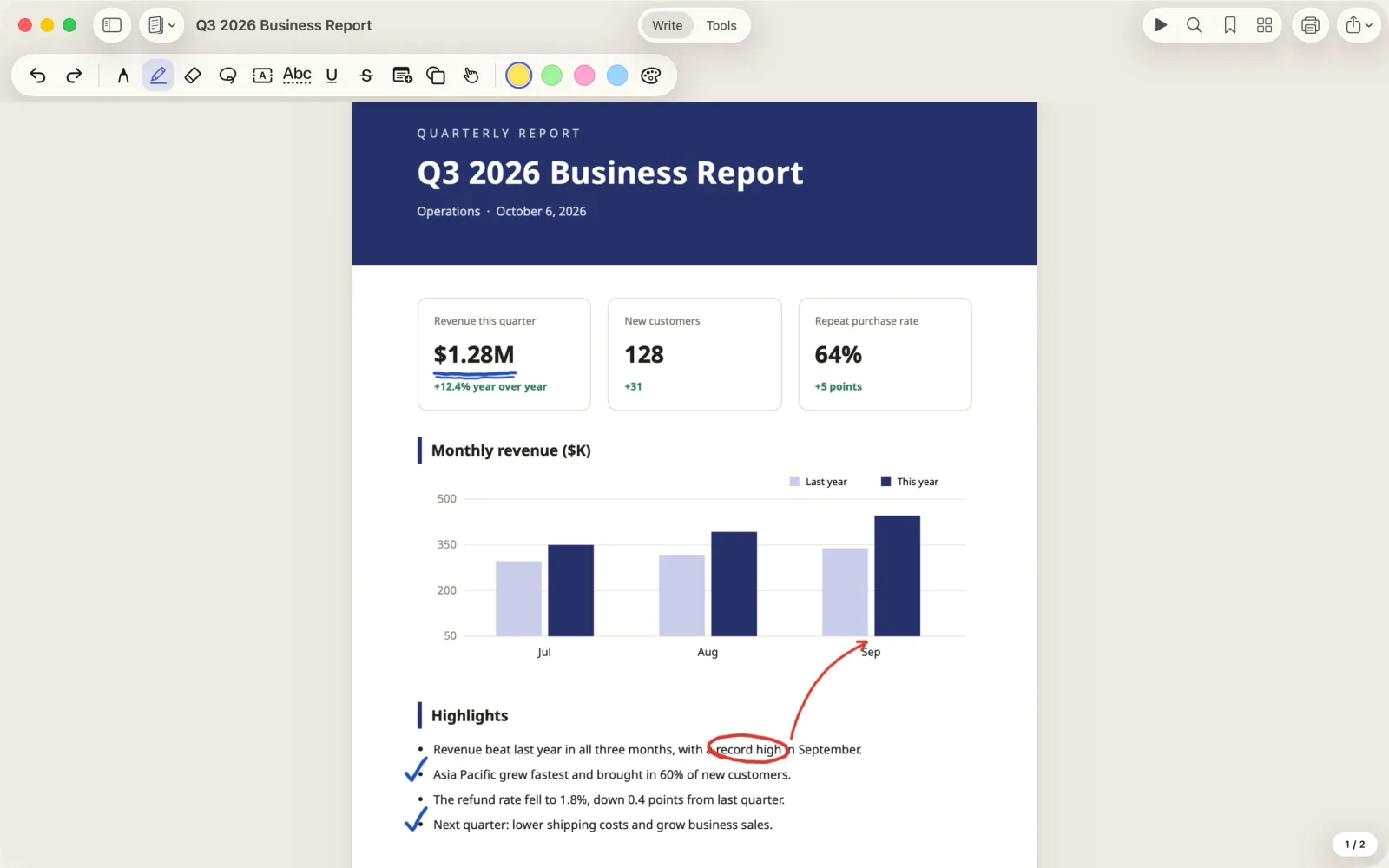Apply the underline annotation tool
The image size is (1389, 868).
(x=332, y=76)
